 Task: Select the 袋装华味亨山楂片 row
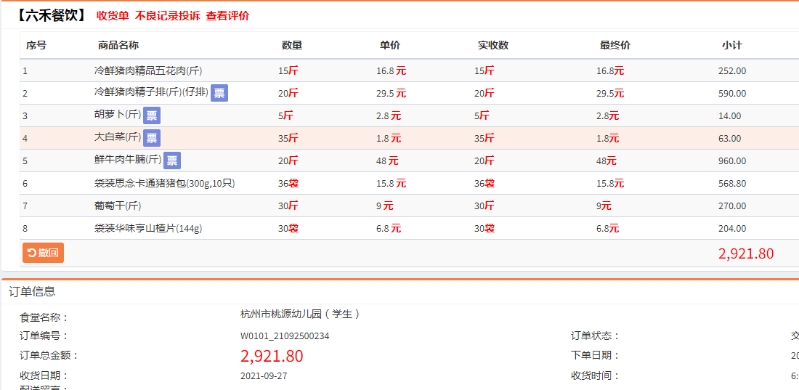[x=409, y=228]
